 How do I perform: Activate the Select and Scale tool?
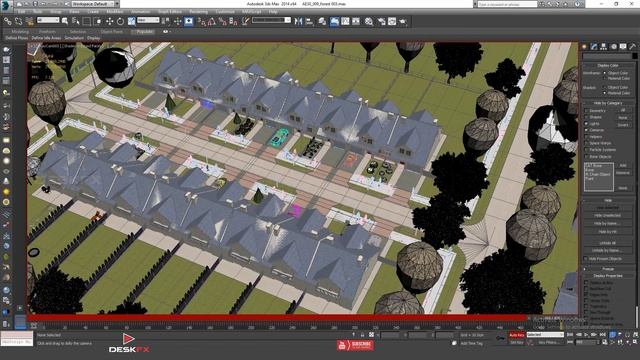tap(131, 21)
